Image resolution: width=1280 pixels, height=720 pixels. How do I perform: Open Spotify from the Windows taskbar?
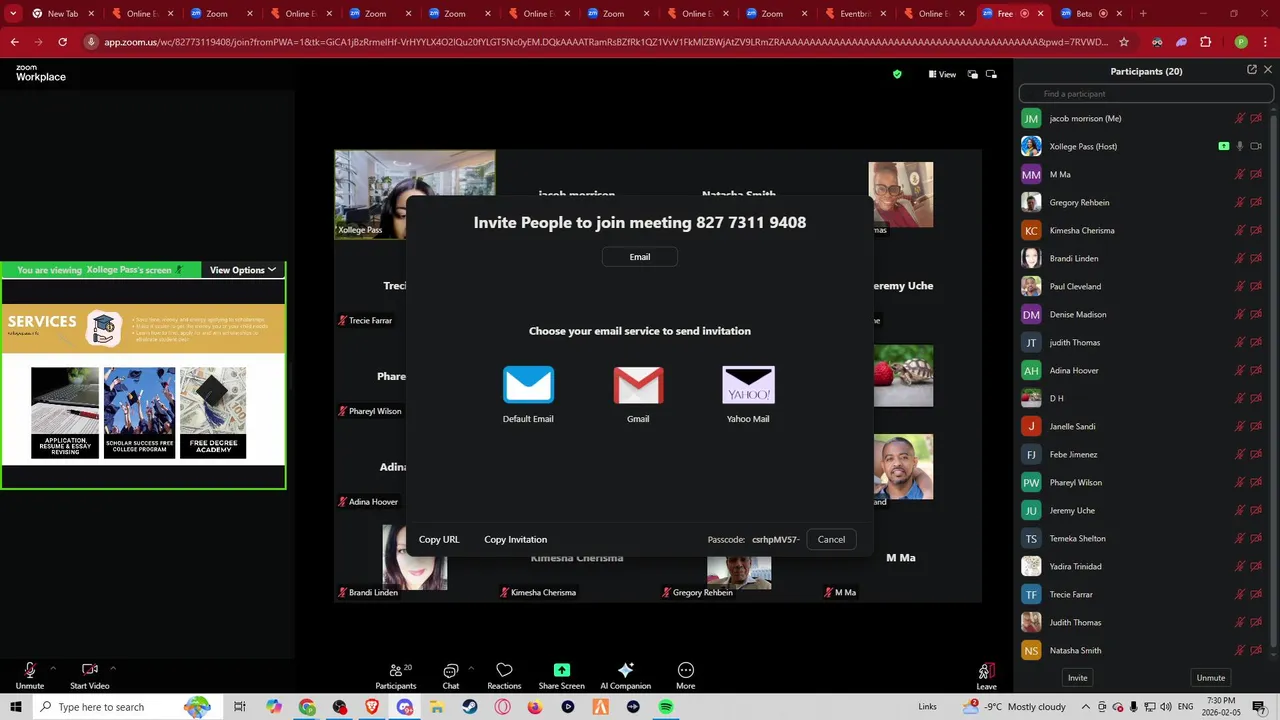[x=666, y=707]
